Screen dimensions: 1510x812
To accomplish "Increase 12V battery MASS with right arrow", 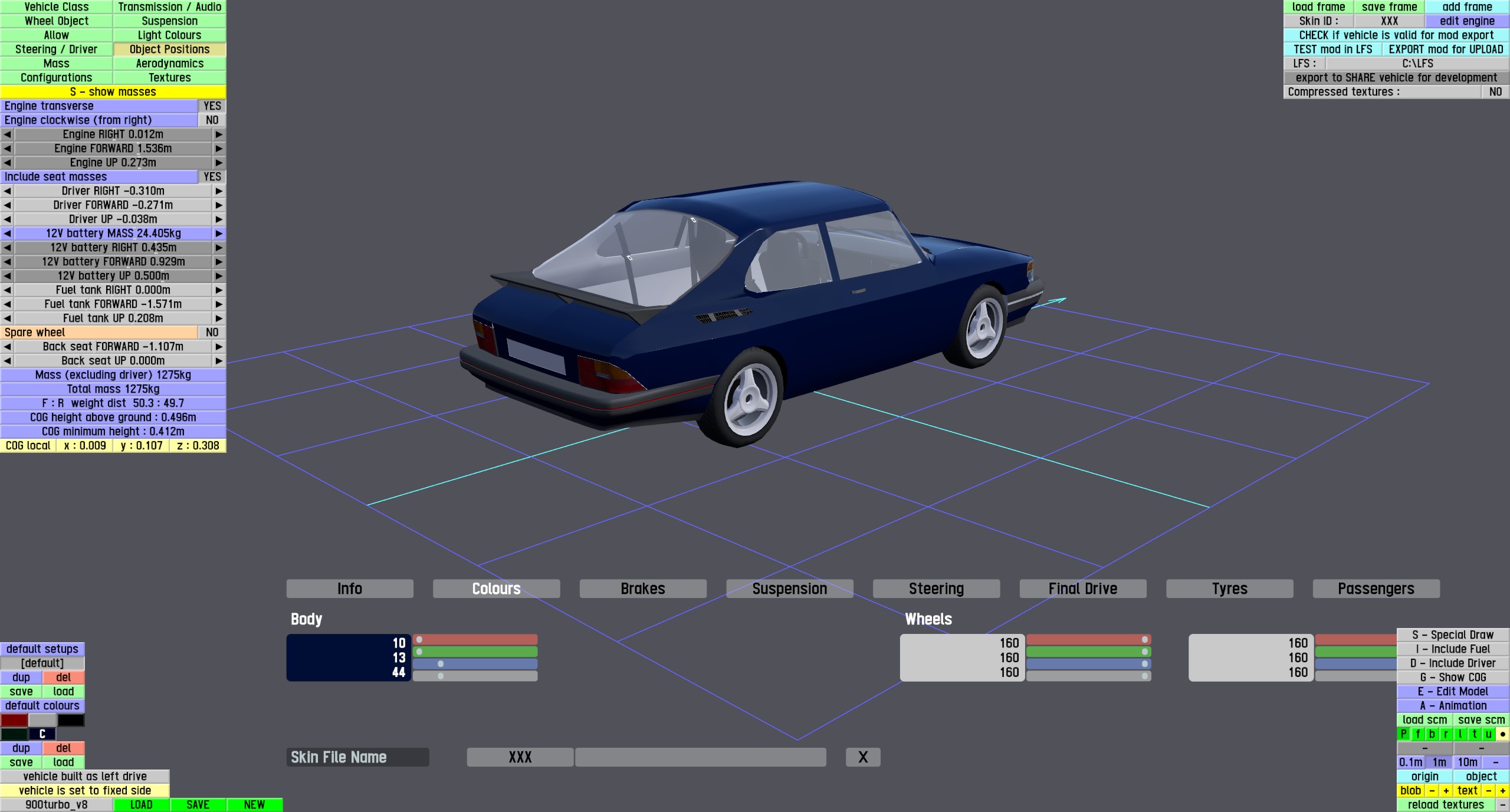I will click(x=219, y=234).
